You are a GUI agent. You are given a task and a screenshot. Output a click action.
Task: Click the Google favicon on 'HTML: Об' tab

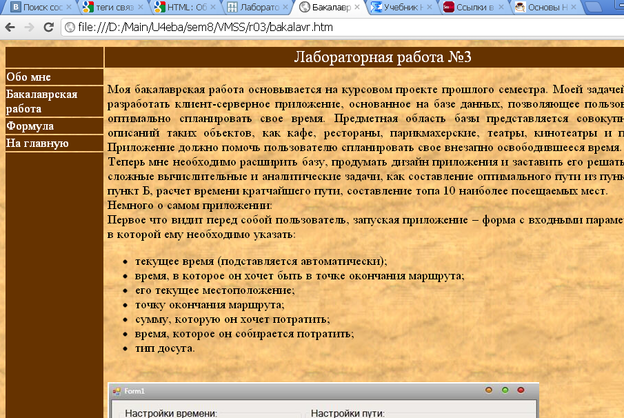[160, 7]
